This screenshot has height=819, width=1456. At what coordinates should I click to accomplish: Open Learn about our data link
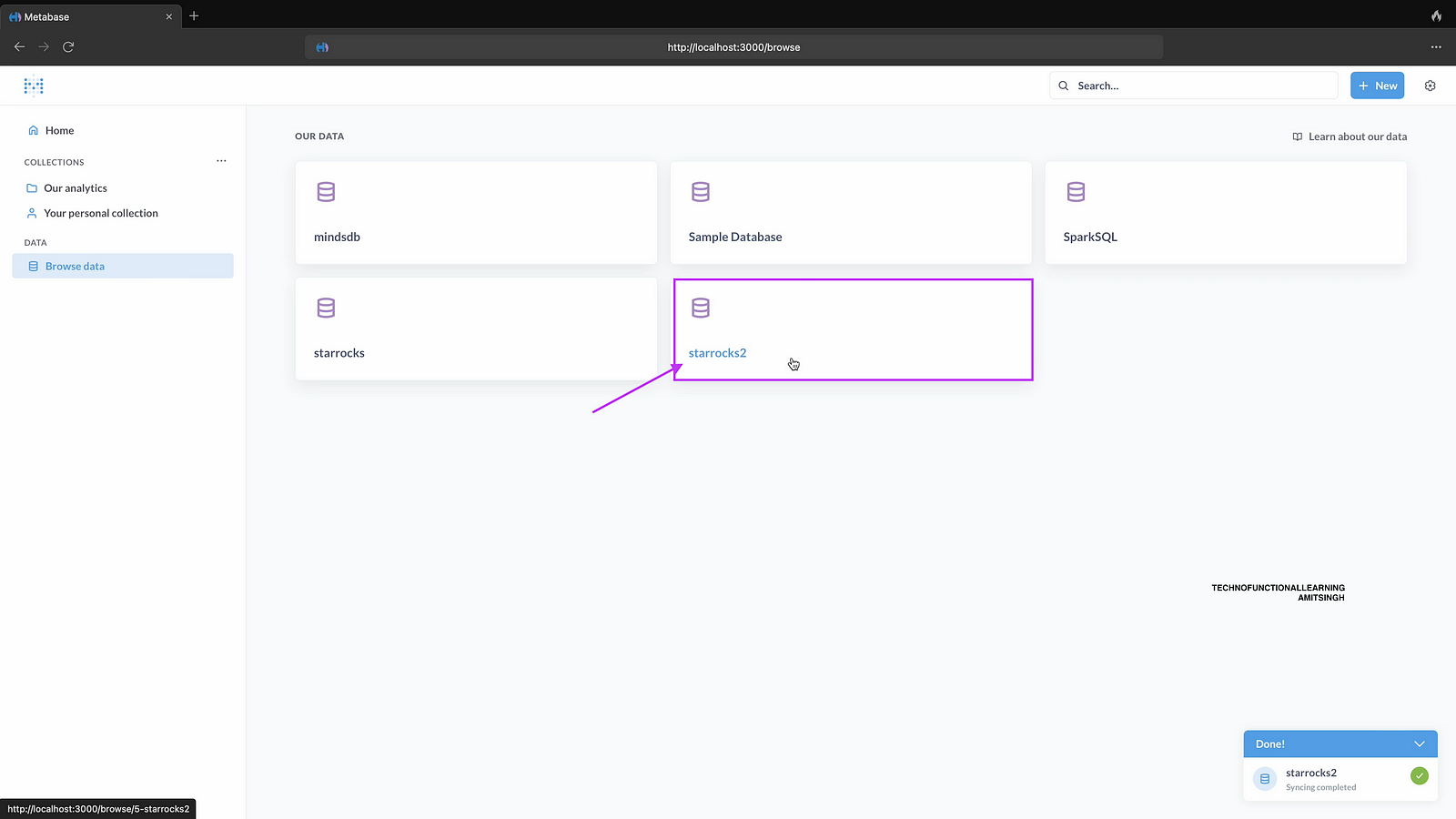pos(1350,136)
